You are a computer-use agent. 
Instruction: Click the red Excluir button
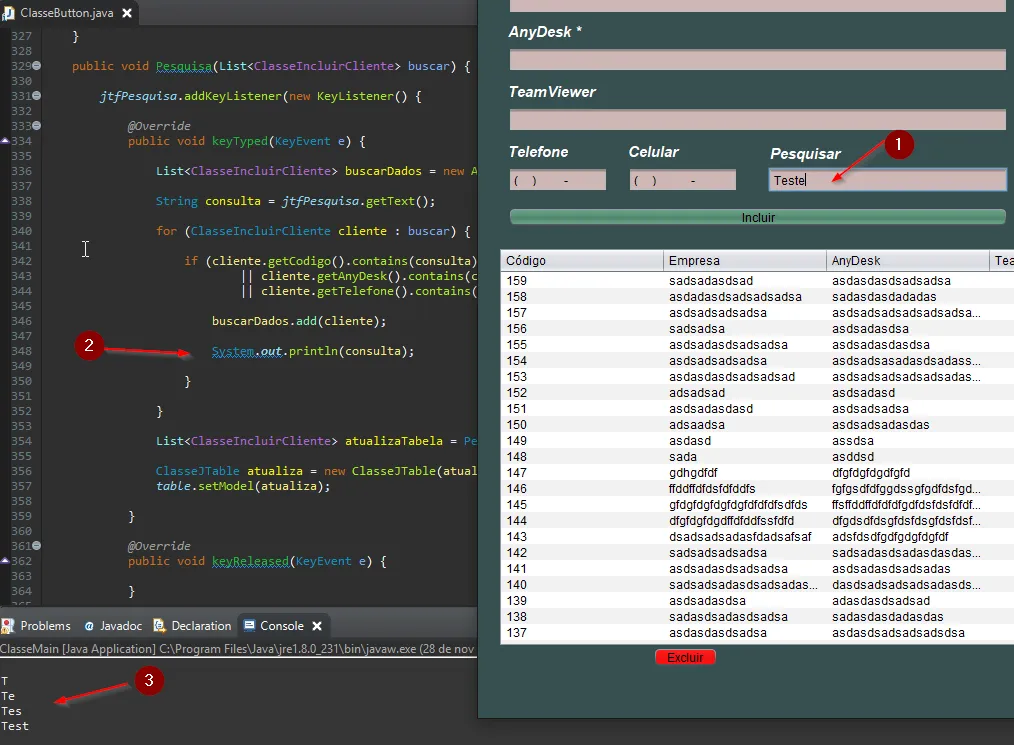click(x=685, y=657)
